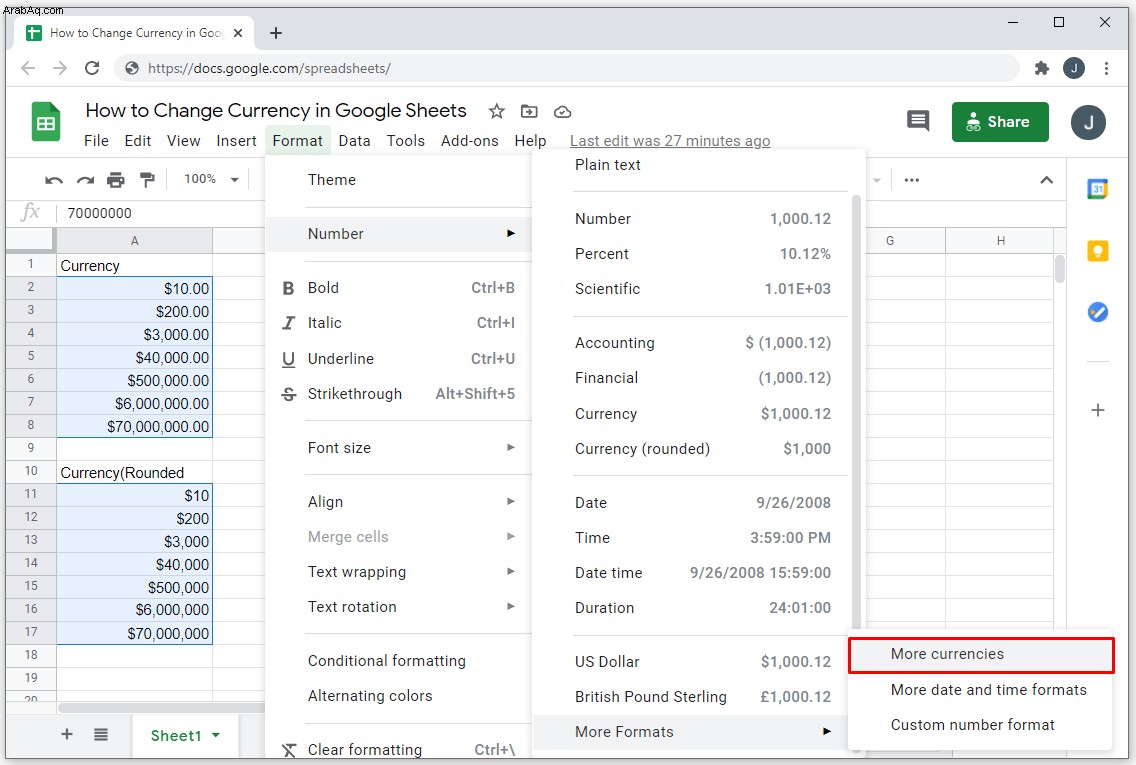Open the move to folder icon
1136x765 pixels.
tap(530, 112)
